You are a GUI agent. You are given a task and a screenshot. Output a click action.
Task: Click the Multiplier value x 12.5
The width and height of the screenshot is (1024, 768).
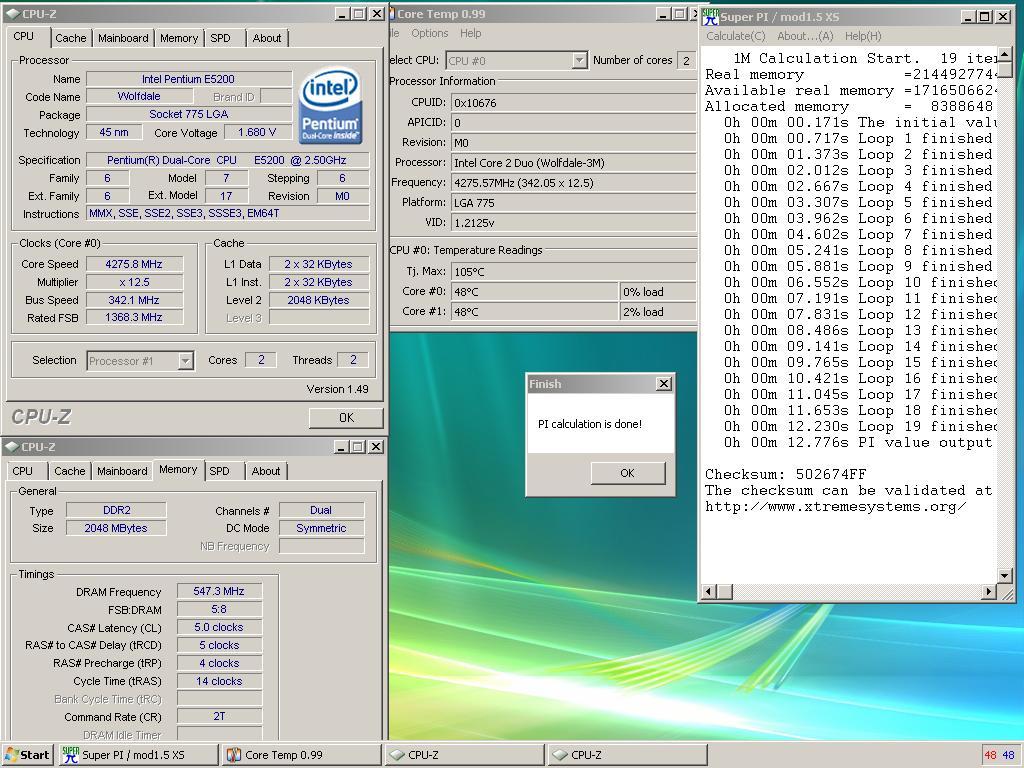click(x=134, y=282)
